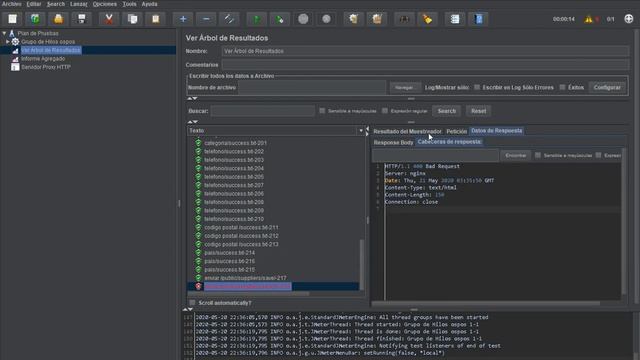Check Sensible a mayúsculas next to Encontrar
The image size is (640, 360).
point(538,155)
